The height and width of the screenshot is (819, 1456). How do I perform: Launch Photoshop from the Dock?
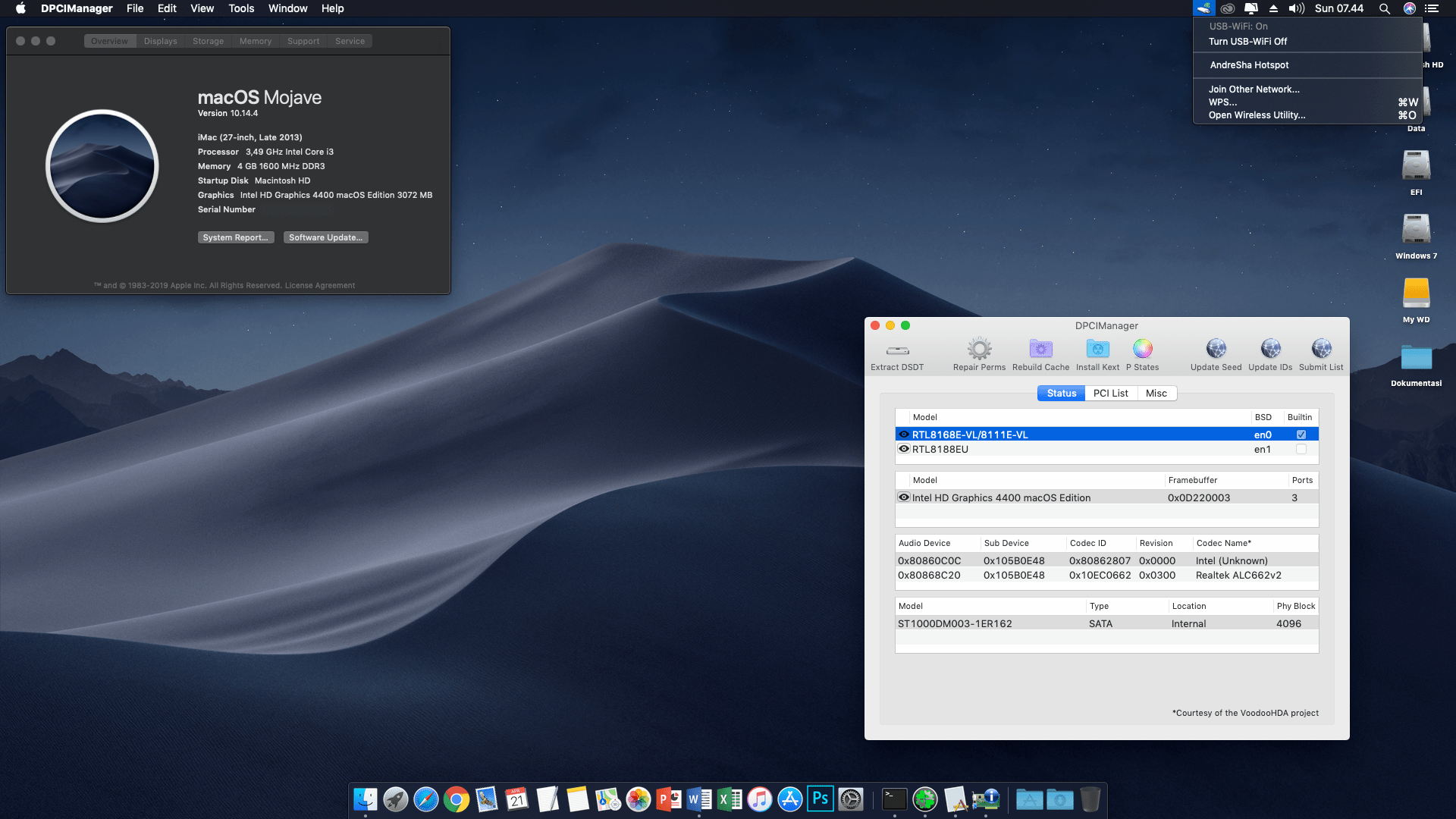tap(820, 799)
